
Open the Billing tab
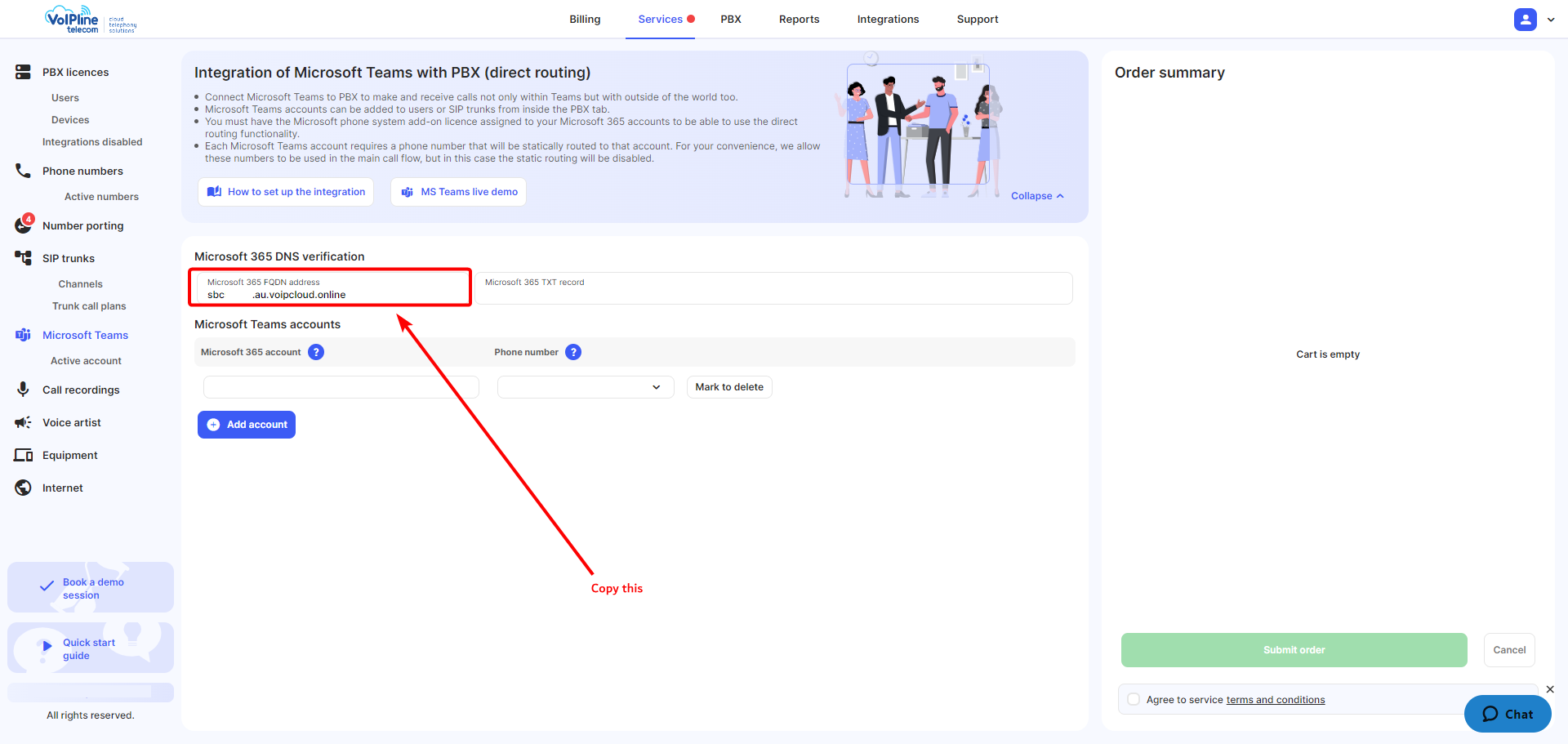585,19
